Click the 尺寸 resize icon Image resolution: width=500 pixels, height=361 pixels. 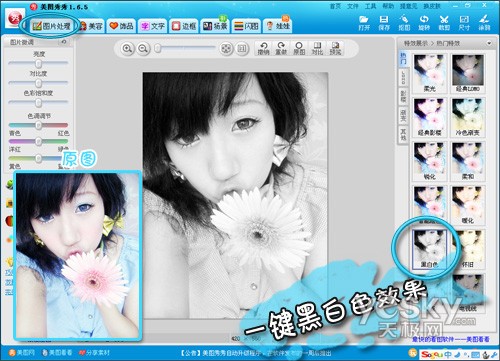(464, 23)
